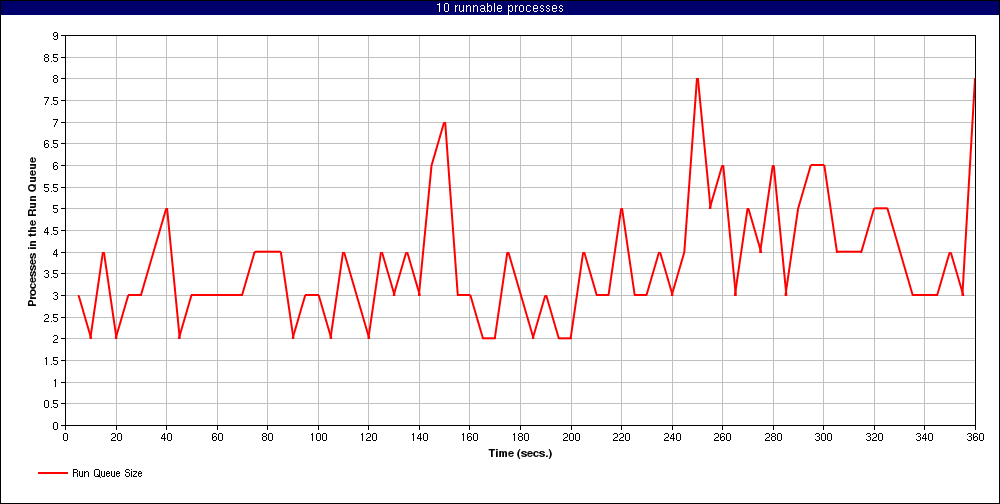Click y-axis tick label '2'
Viewport: 1000px width, 504px height.
click(55, 339)
